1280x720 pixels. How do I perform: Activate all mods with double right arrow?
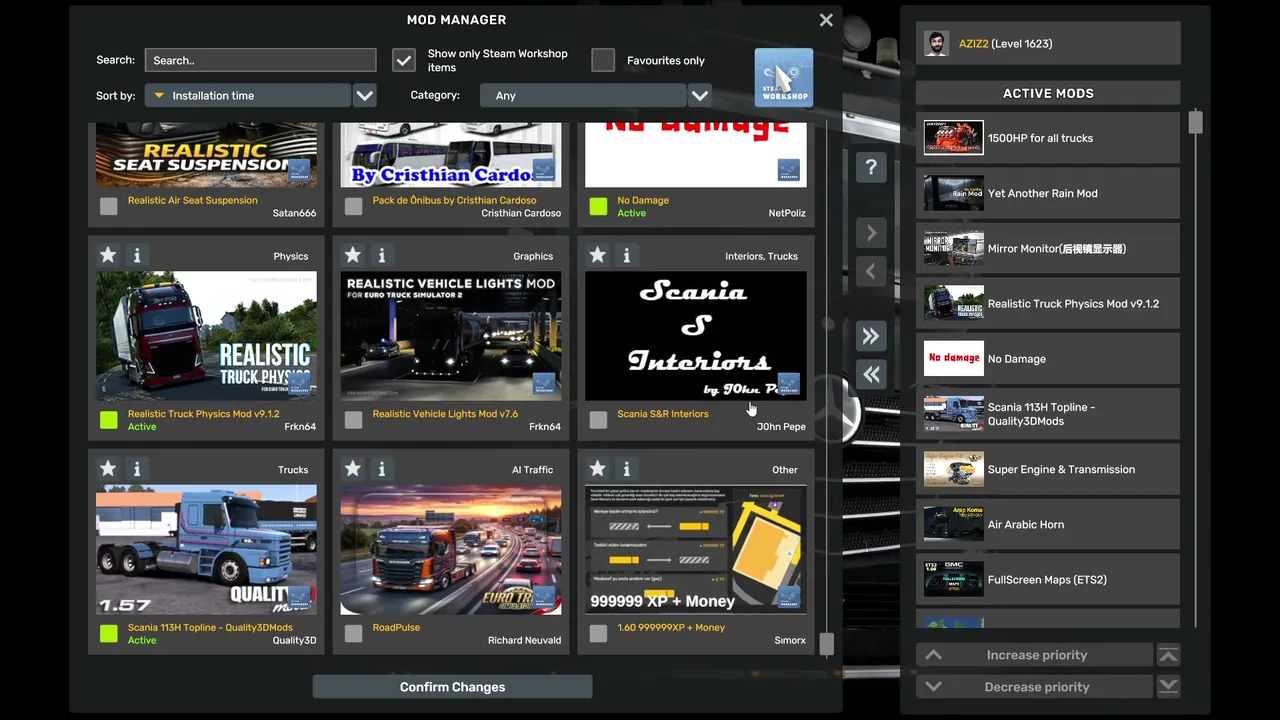[x=871, y=336]
